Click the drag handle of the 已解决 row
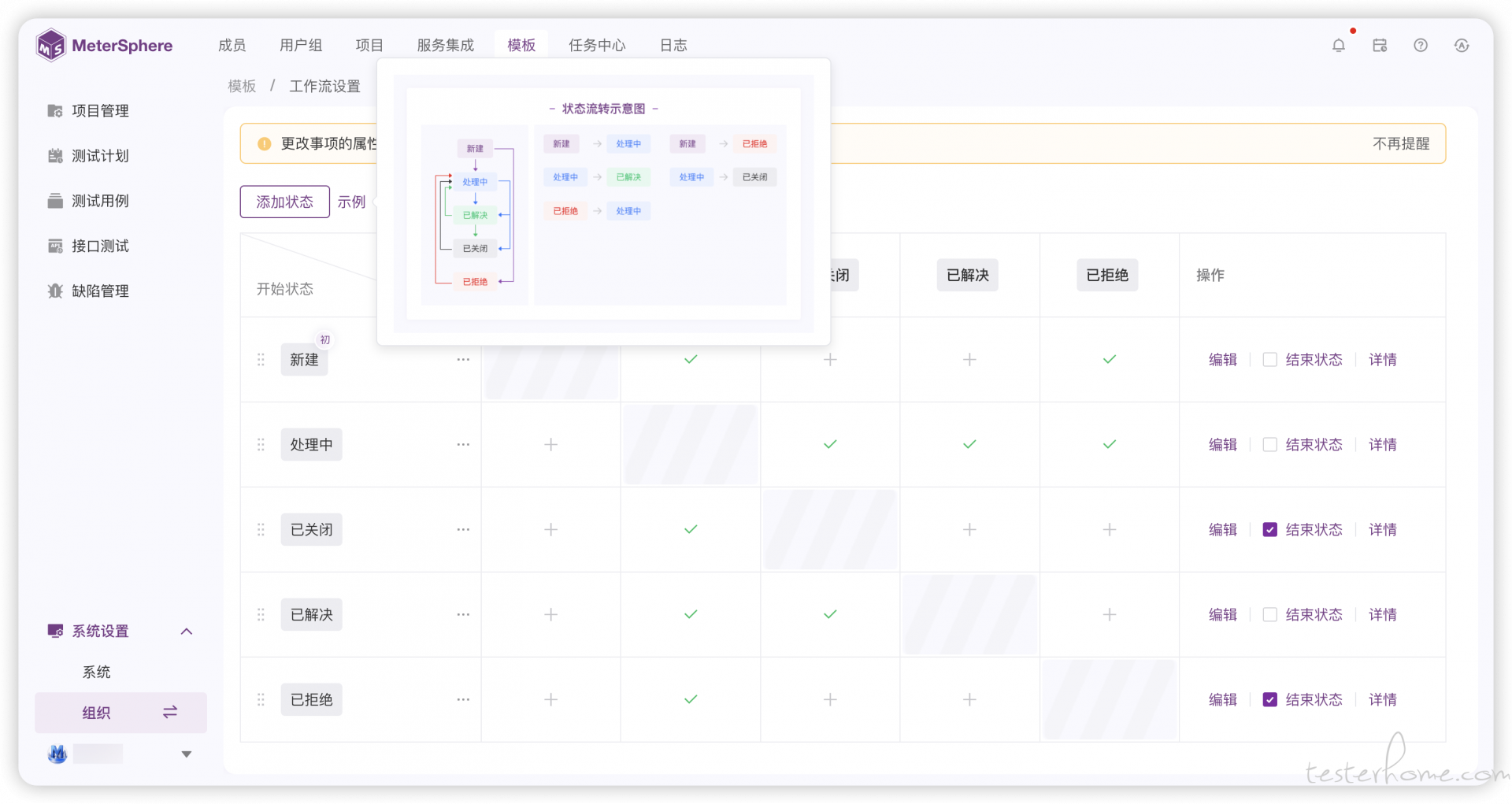The height and width of the screenshot is (804, 1512). [261, 615]
